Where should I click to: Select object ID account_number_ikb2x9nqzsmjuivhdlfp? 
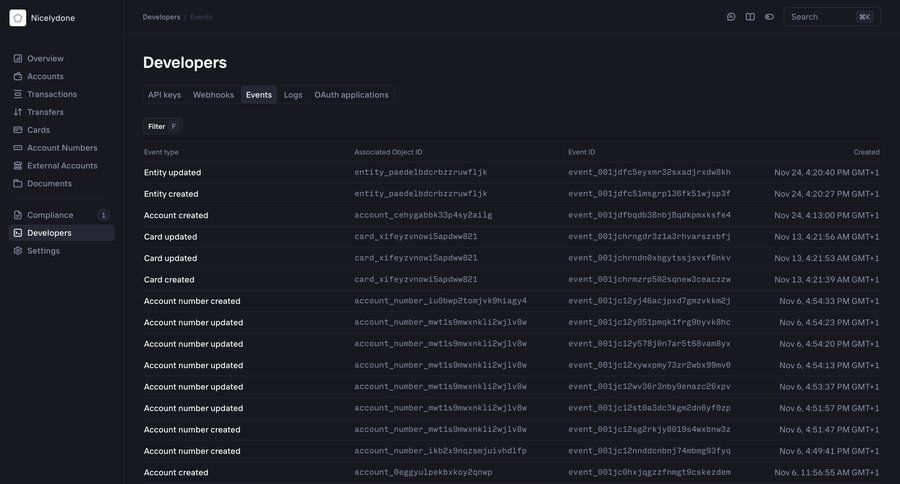coord(440,451)
